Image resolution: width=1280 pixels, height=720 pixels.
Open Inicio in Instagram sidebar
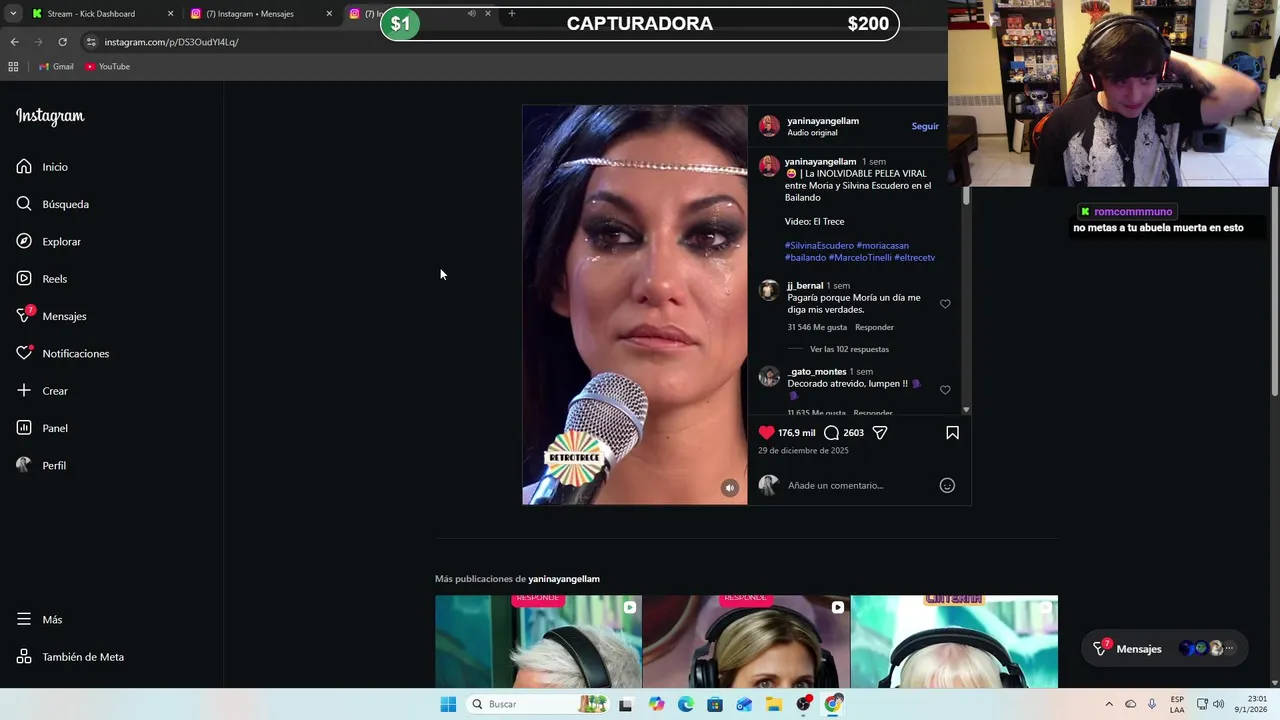tap(42, 167)
